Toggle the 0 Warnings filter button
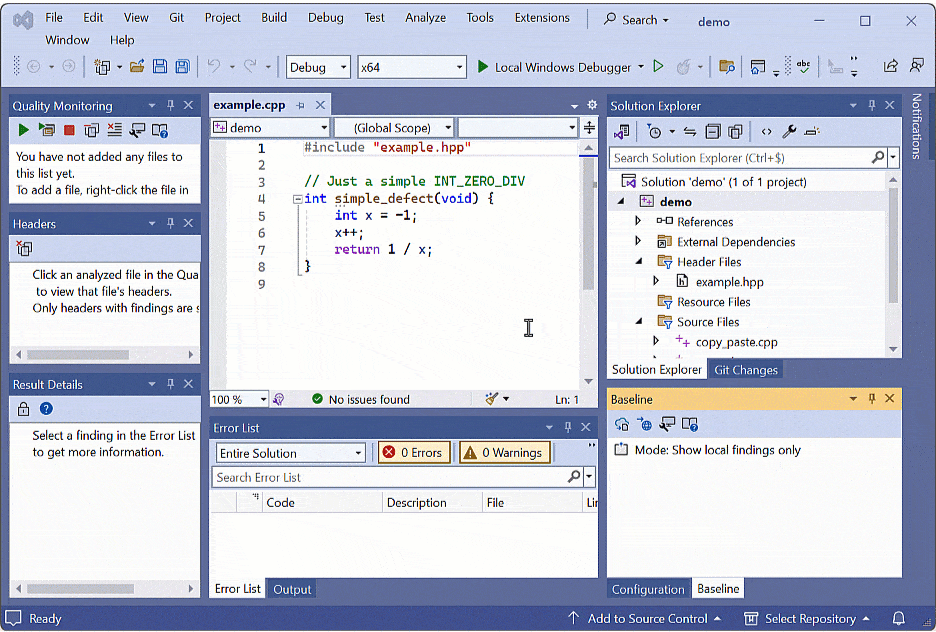Image resolution: width=936 pixels, height=632 pixels. [504, 453]
